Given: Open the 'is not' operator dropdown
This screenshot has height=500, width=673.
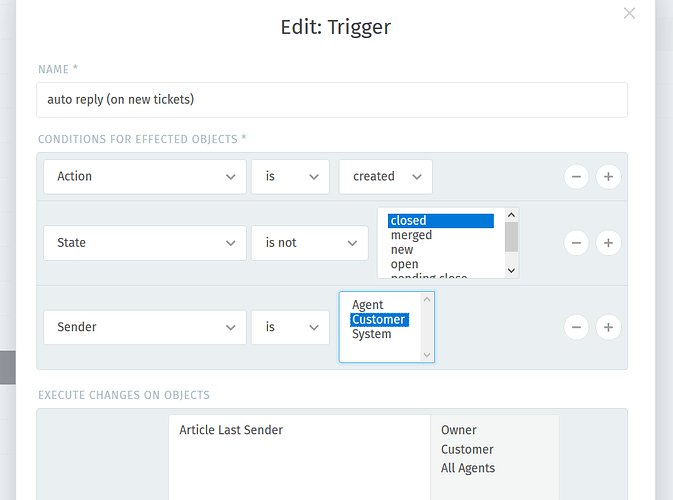Looking at the screenshot, I should pos(309,243).
